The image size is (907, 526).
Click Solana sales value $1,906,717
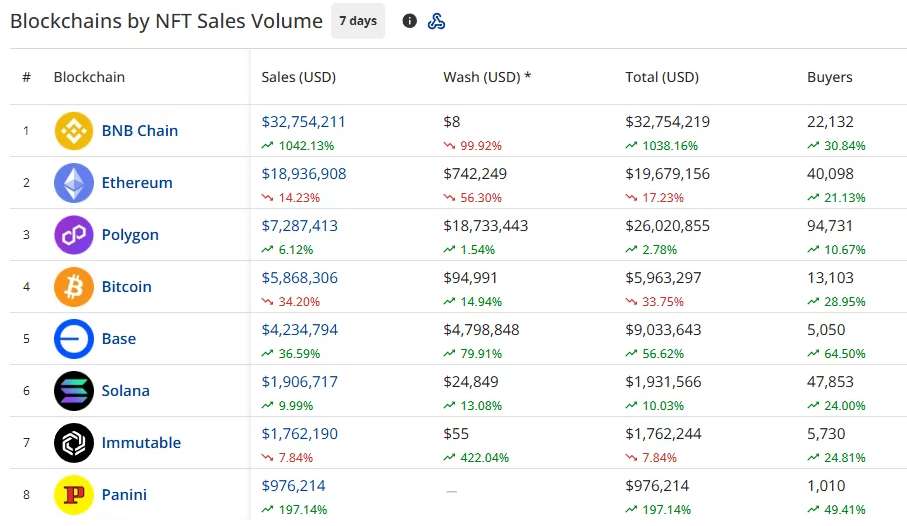tap(300, 382)
